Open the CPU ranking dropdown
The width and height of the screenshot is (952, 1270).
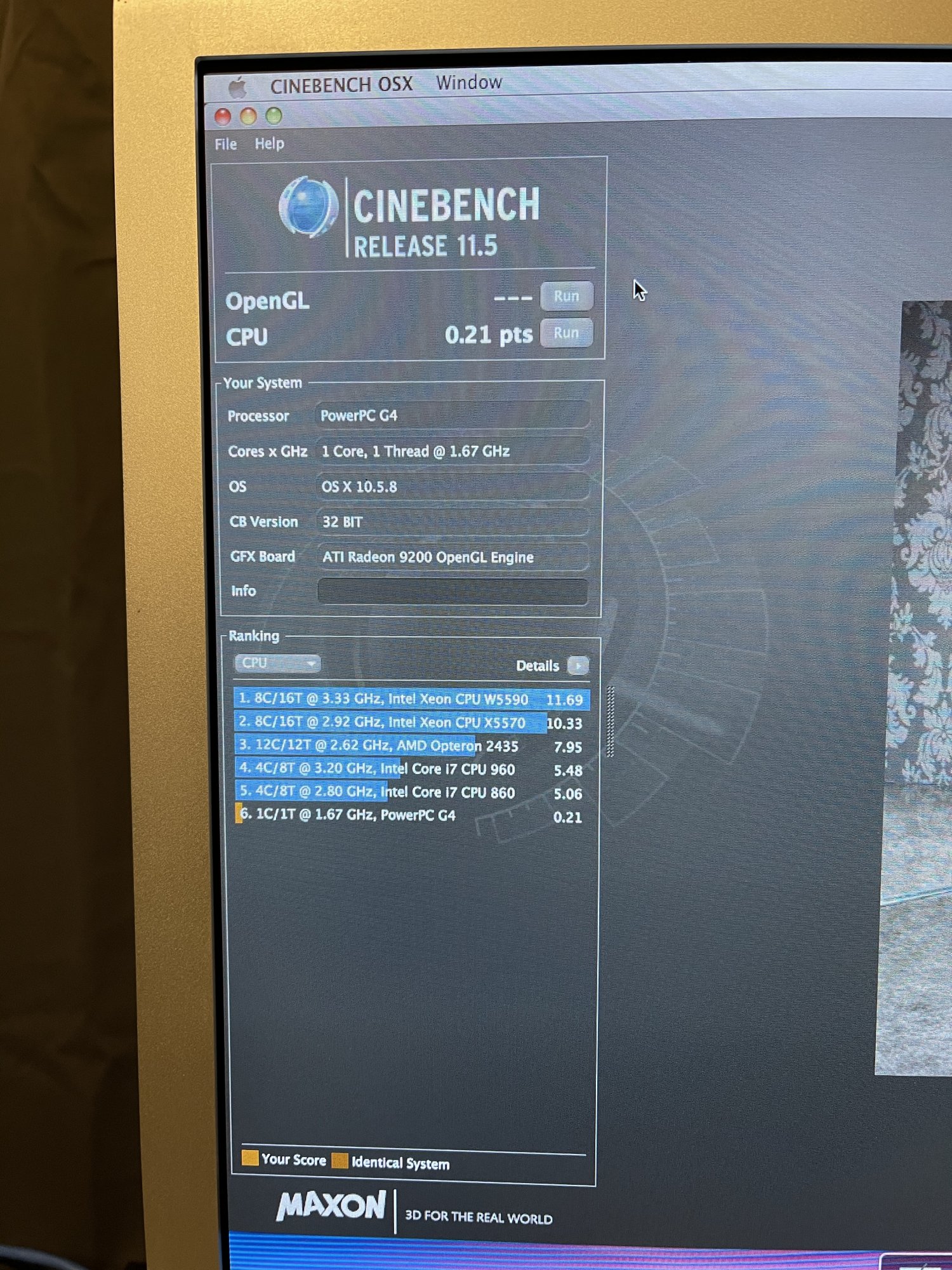point(277,663)
